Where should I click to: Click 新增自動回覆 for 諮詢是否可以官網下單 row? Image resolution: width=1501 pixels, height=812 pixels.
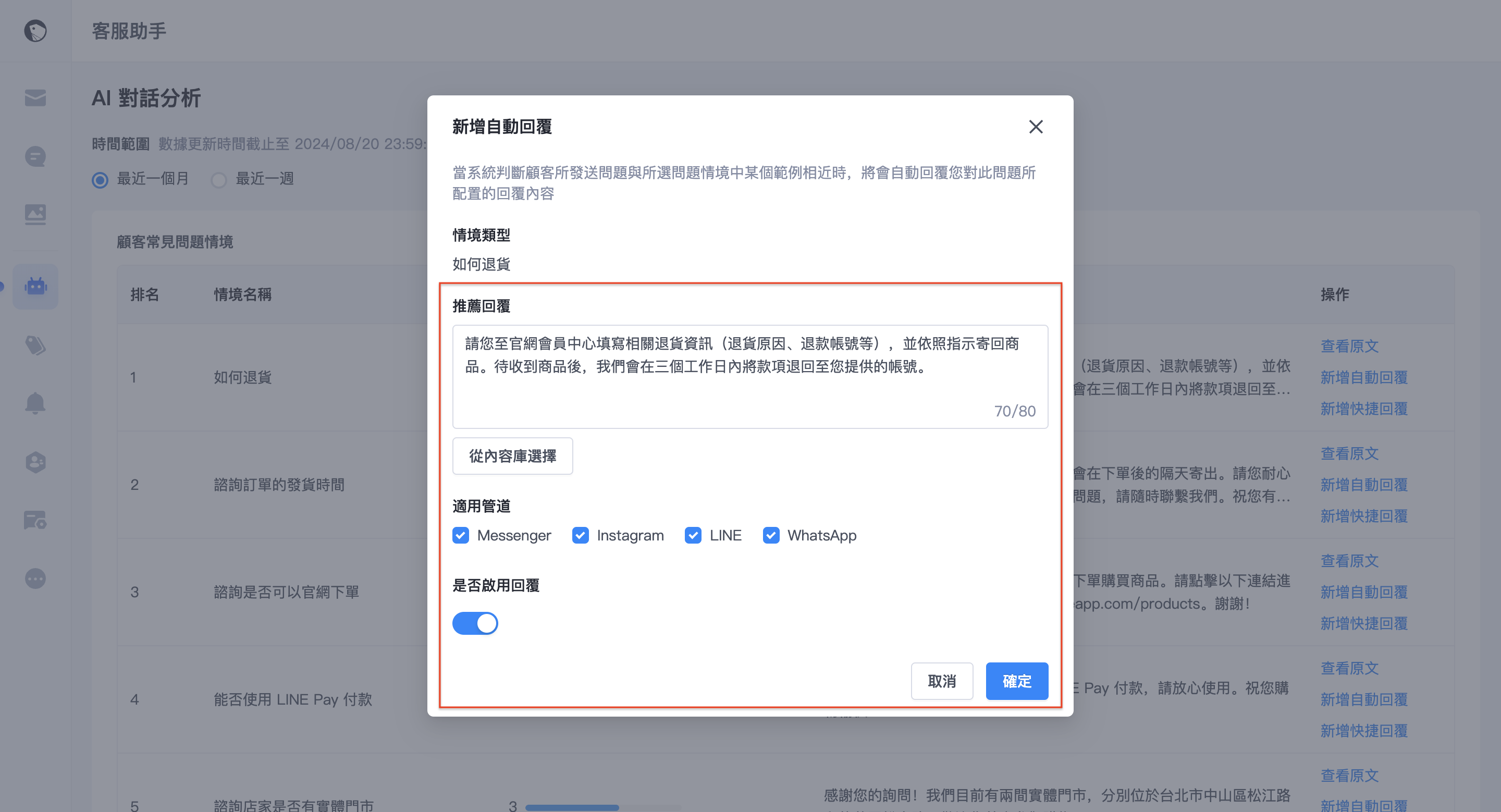[x=1363, y=592]
